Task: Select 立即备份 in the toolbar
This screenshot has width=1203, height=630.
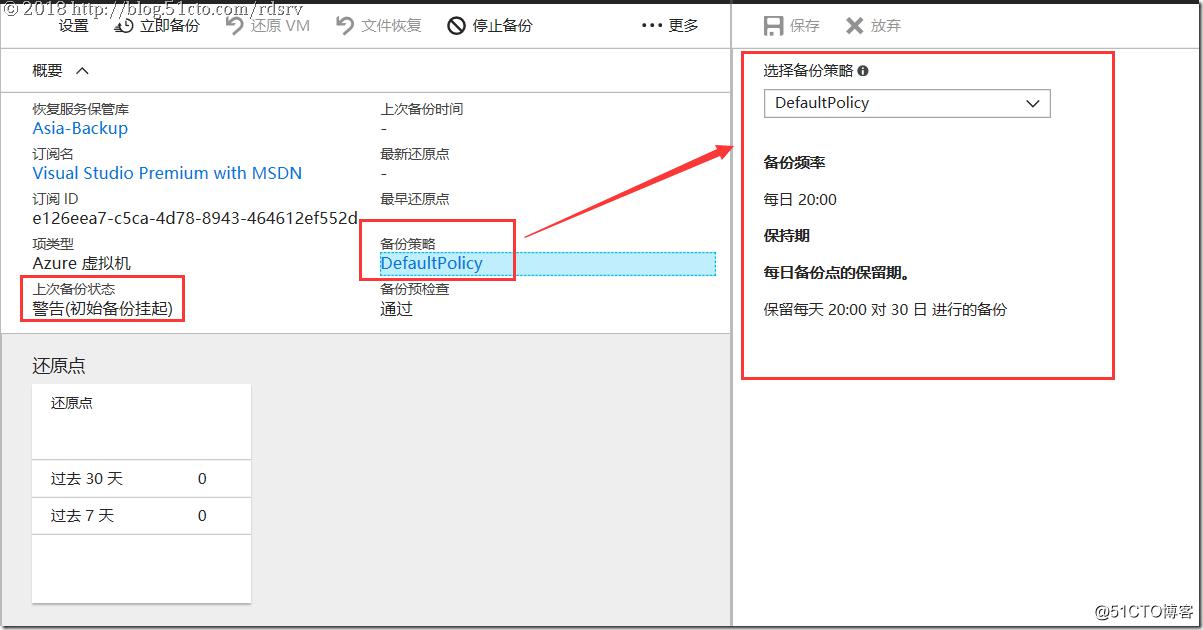Action: coord(157,26)
